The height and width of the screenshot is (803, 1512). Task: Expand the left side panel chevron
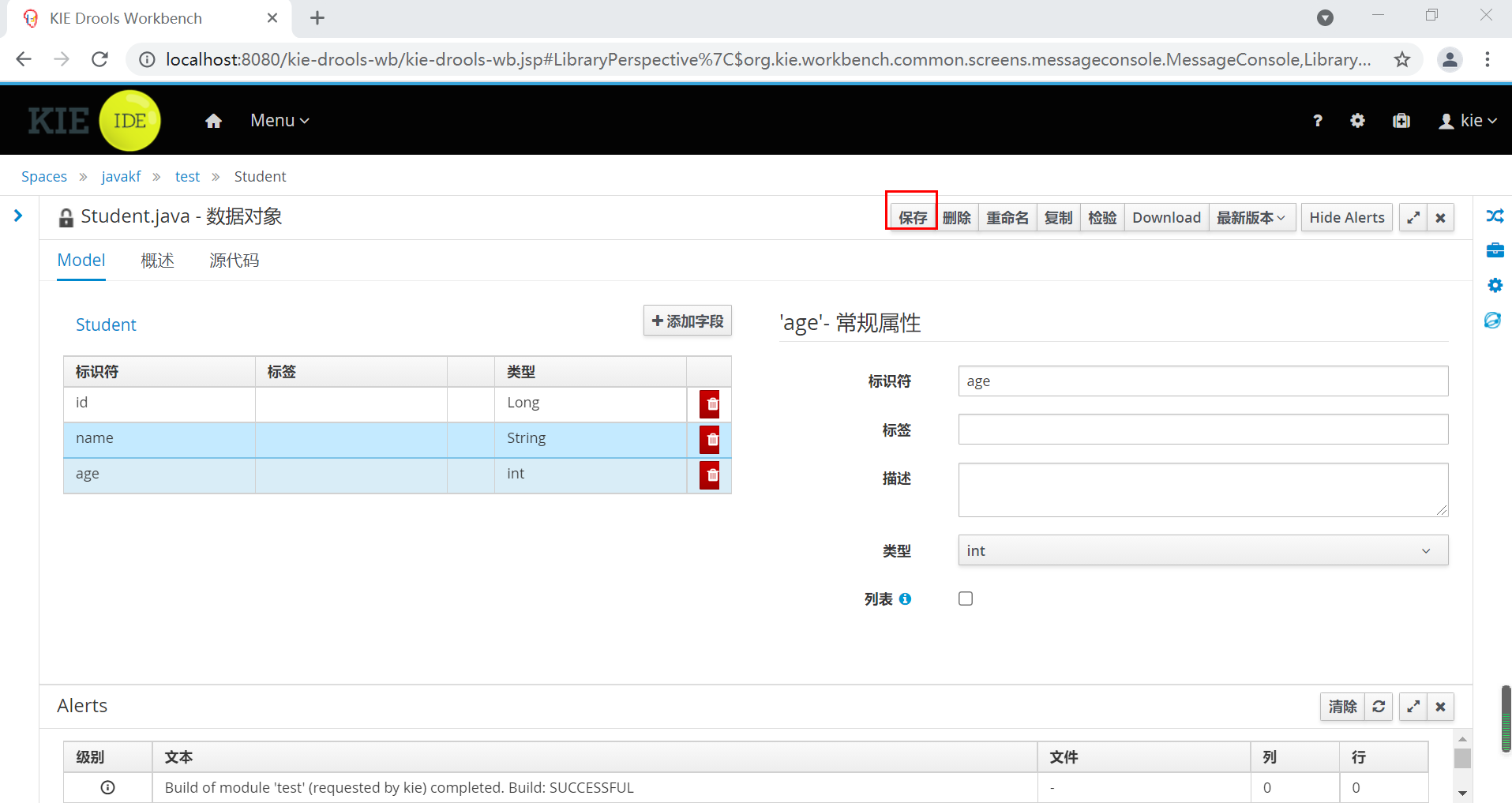coord(18,216)
